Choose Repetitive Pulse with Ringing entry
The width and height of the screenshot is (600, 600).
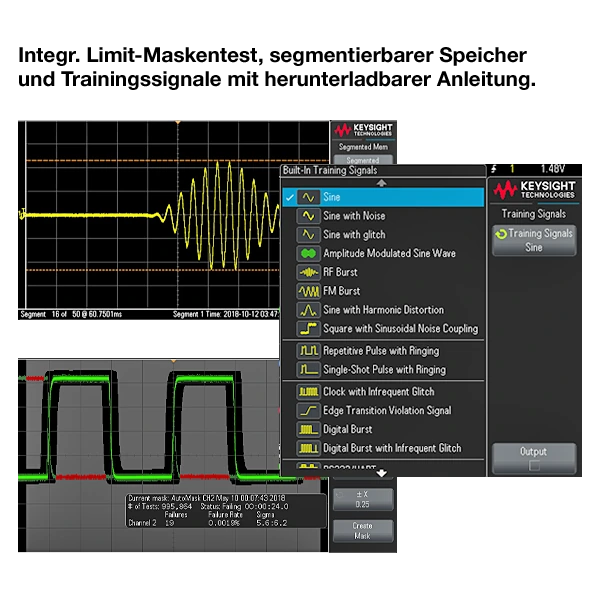381,351
